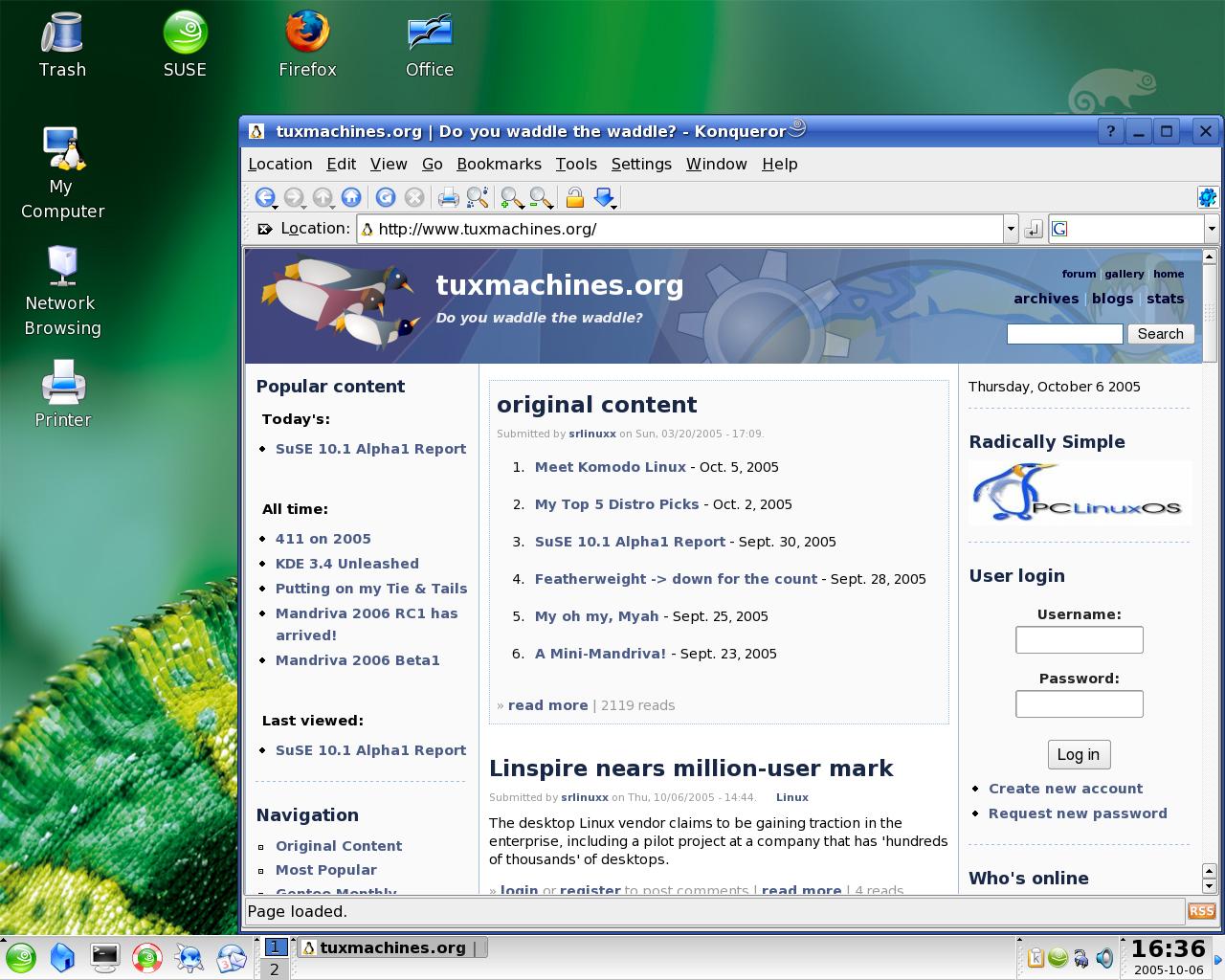This screenshot has width=1225, height=980.
Task: Open the KDE 3.4 Unleashed link
Action: [347, 564]
